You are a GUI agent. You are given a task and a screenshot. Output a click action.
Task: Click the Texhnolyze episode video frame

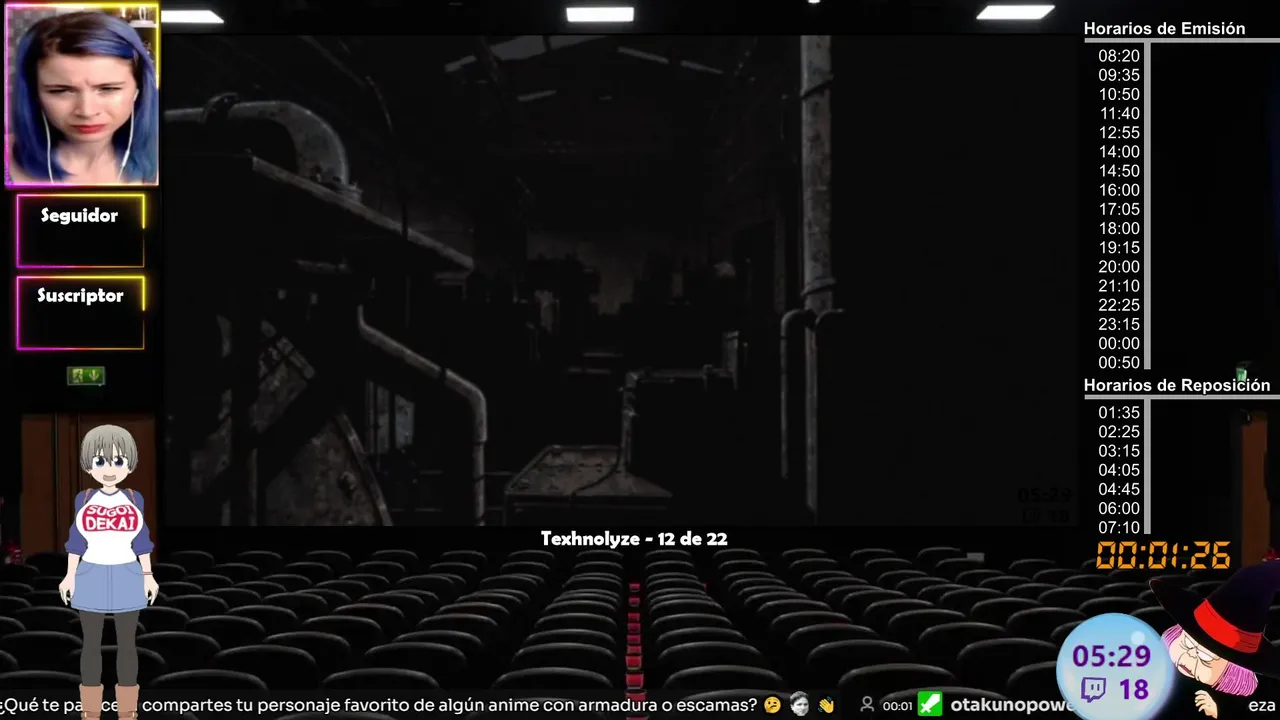(621, 280)
